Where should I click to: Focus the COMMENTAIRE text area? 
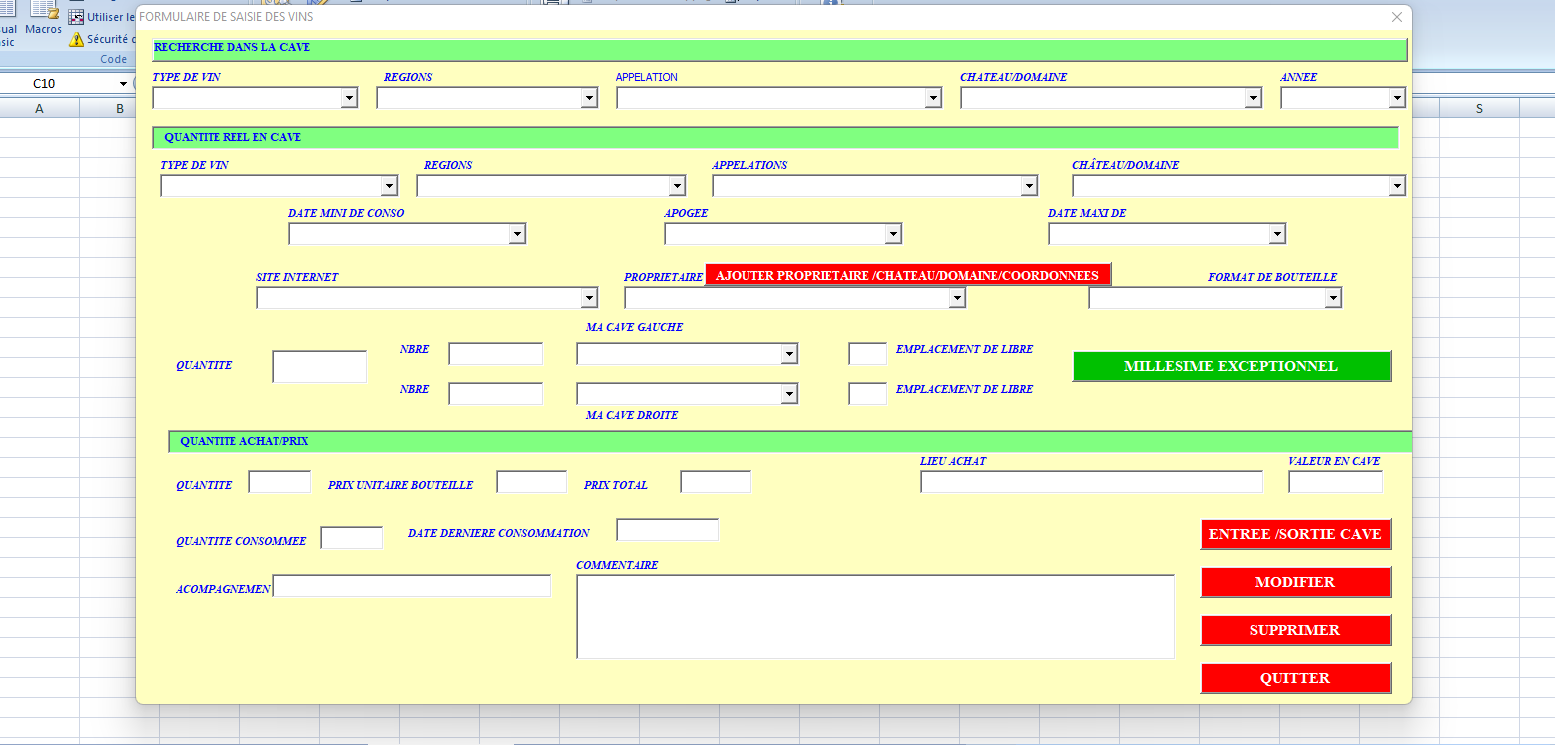tap(875, 616)
